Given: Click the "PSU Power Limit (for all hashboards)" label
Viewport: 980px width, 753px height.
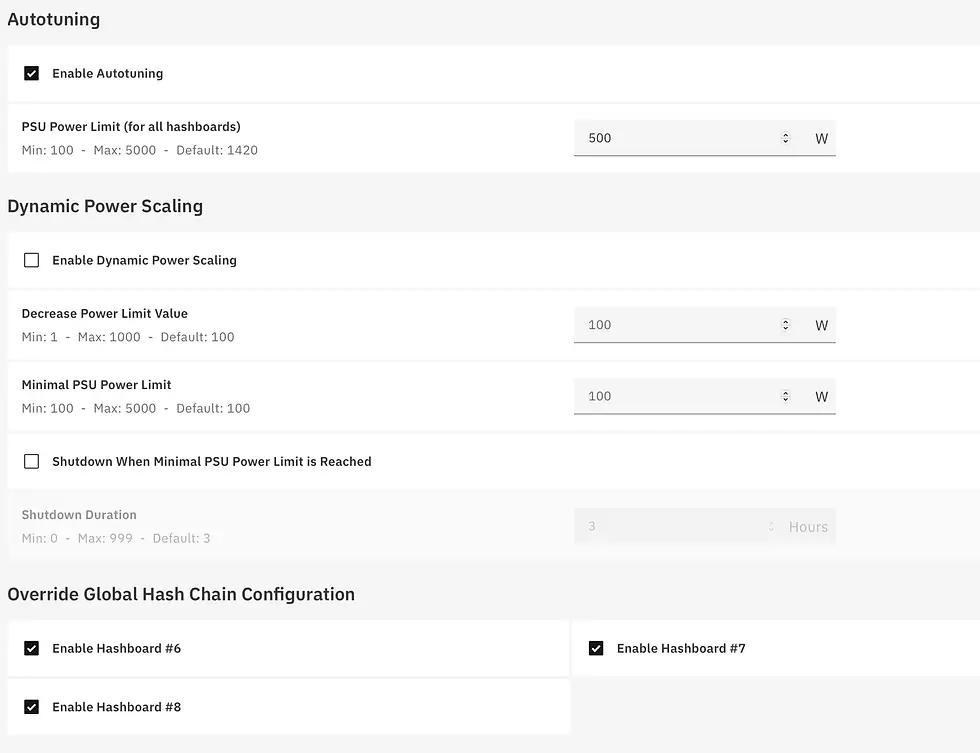Looking at the screenshot, I should click(131, 127).
